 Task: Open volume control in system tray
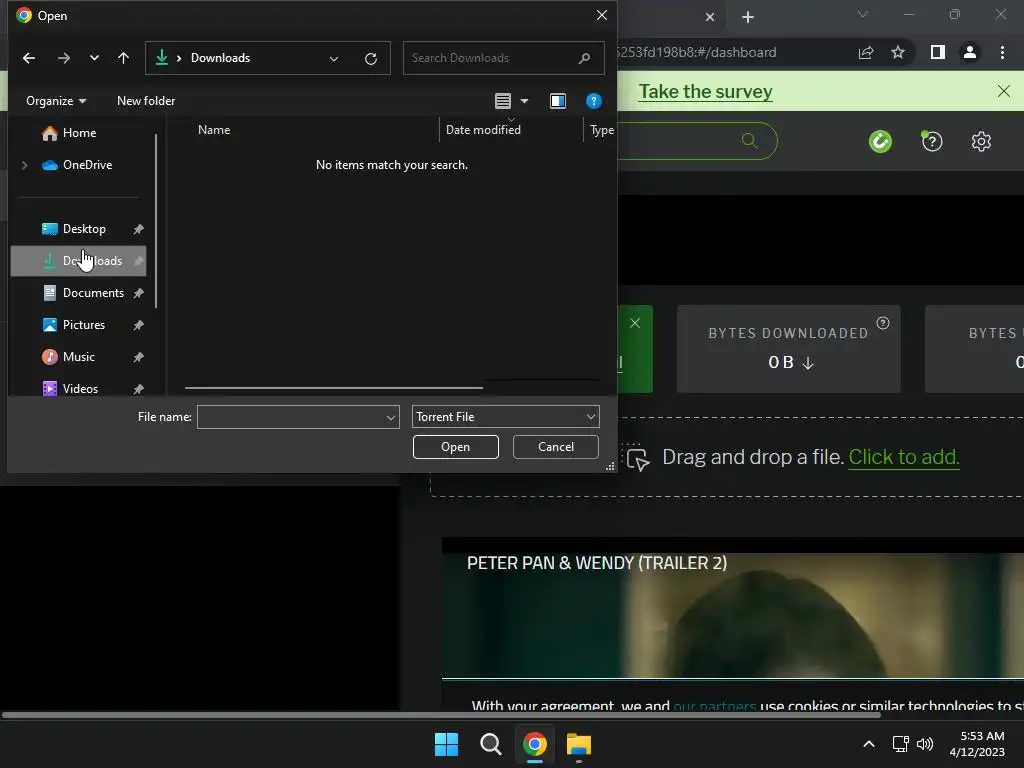[925, 744]
